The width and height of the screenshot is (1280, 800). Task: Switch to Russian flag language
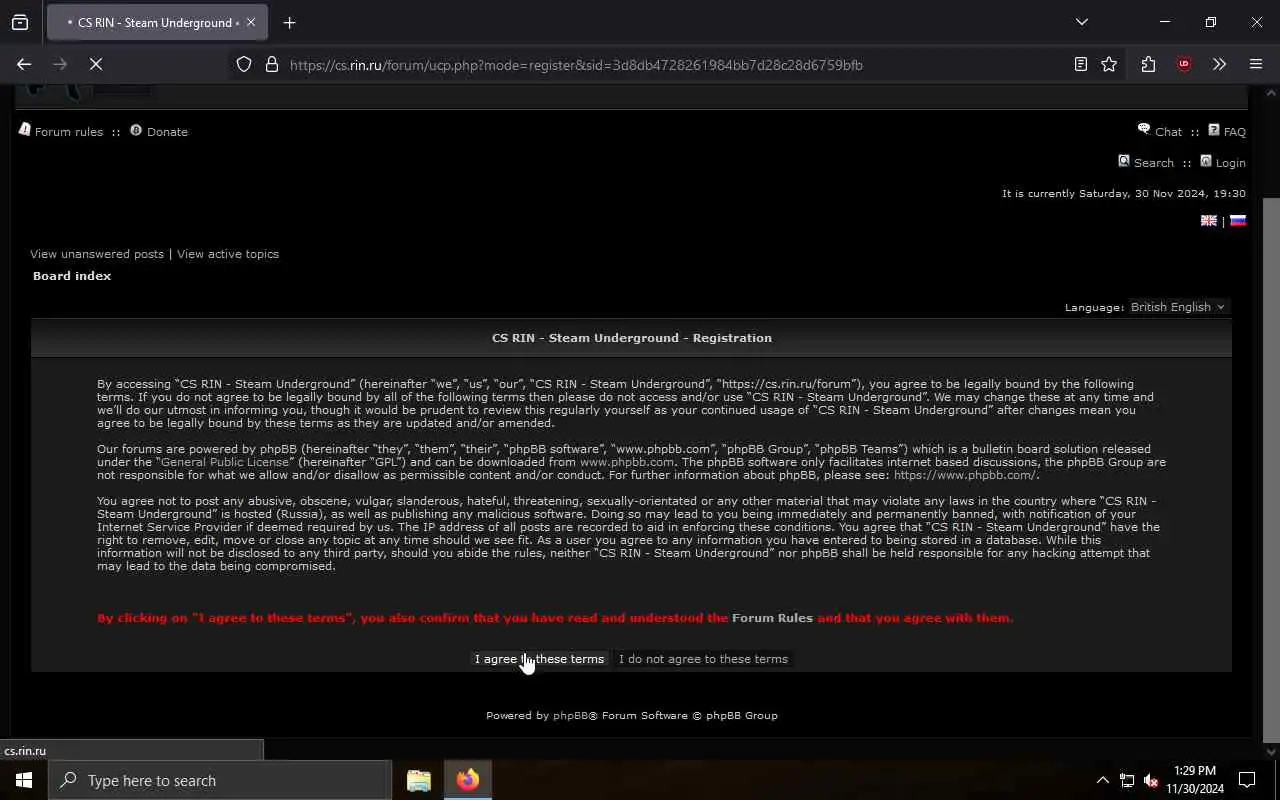coord(1238,221)
